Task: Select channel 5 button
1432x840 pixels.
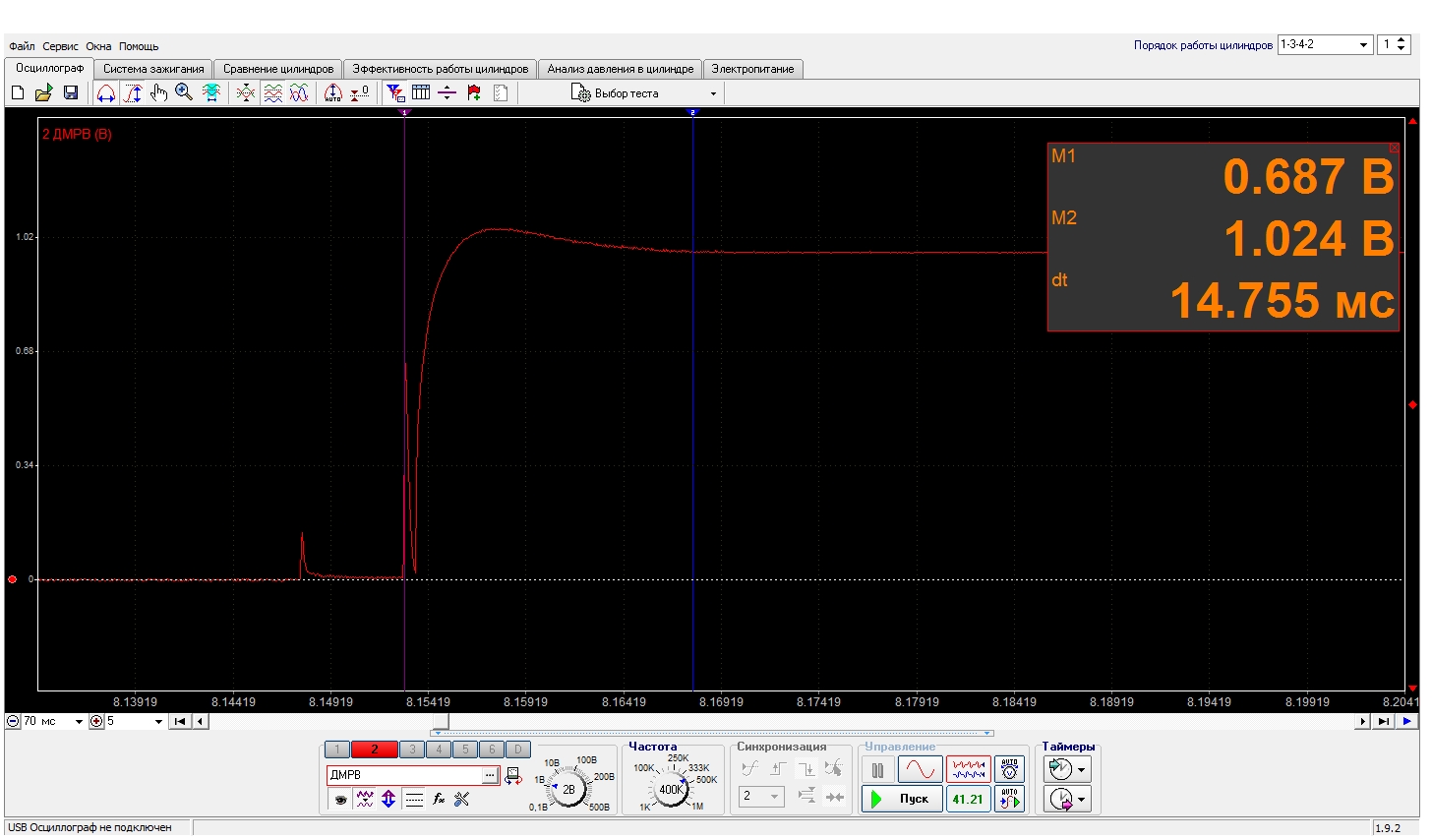Action: coord(465,750)
